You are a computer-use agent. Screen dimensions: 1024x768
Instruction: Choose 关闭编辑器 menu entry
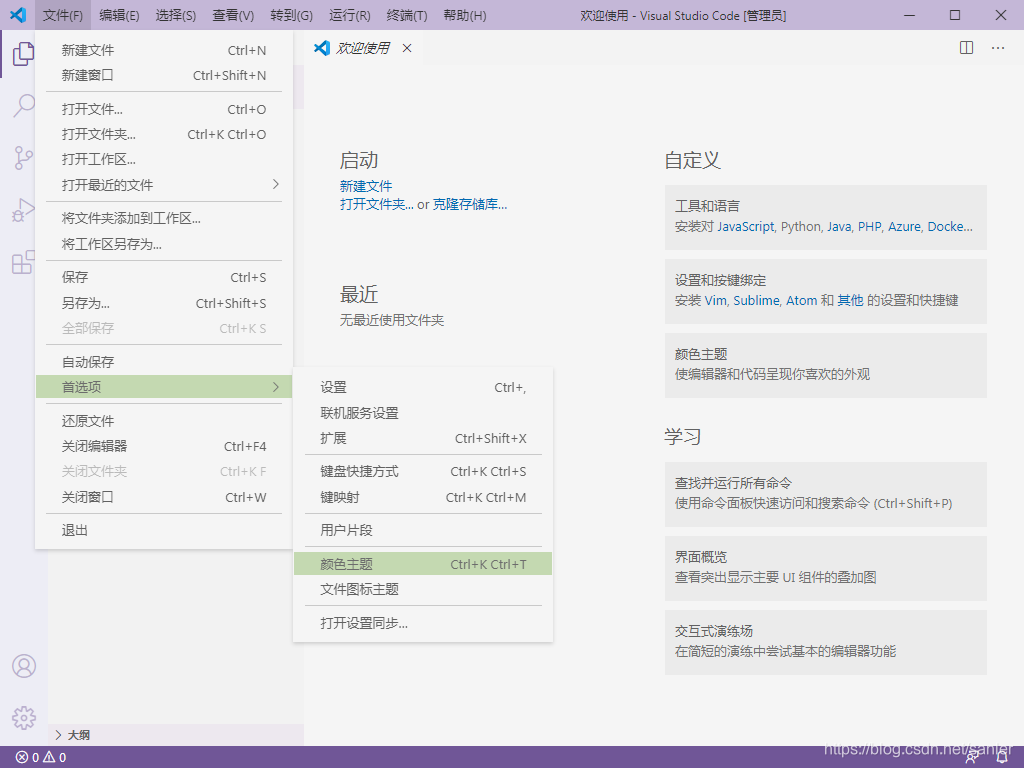pos(164,446)
